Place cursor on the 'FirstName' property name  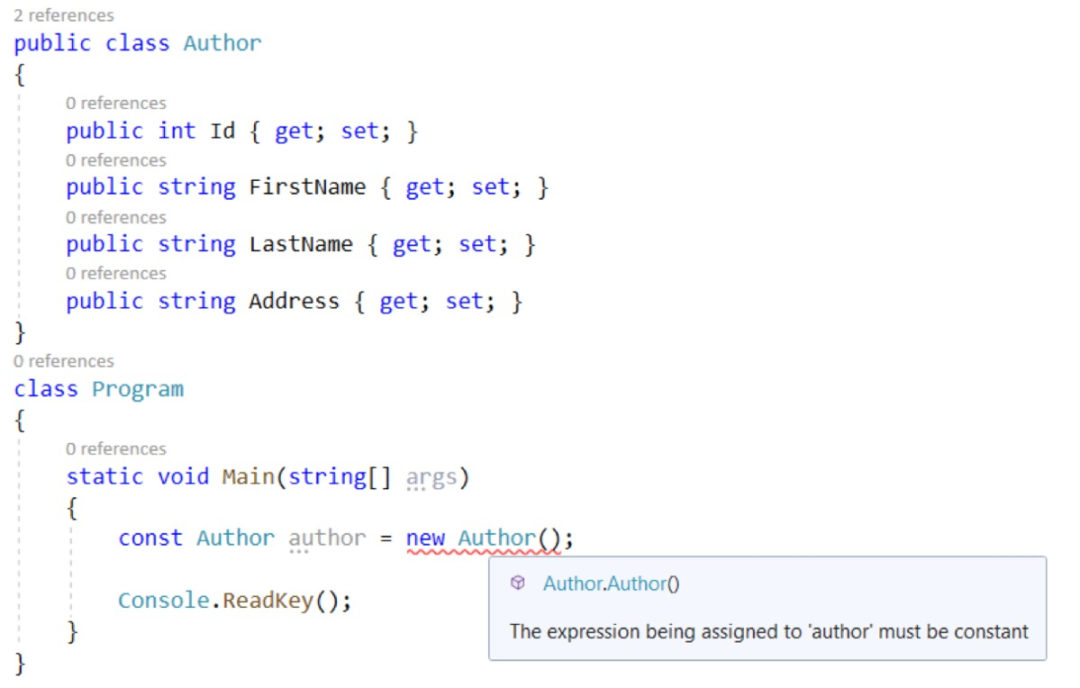[x=307, y=187]
